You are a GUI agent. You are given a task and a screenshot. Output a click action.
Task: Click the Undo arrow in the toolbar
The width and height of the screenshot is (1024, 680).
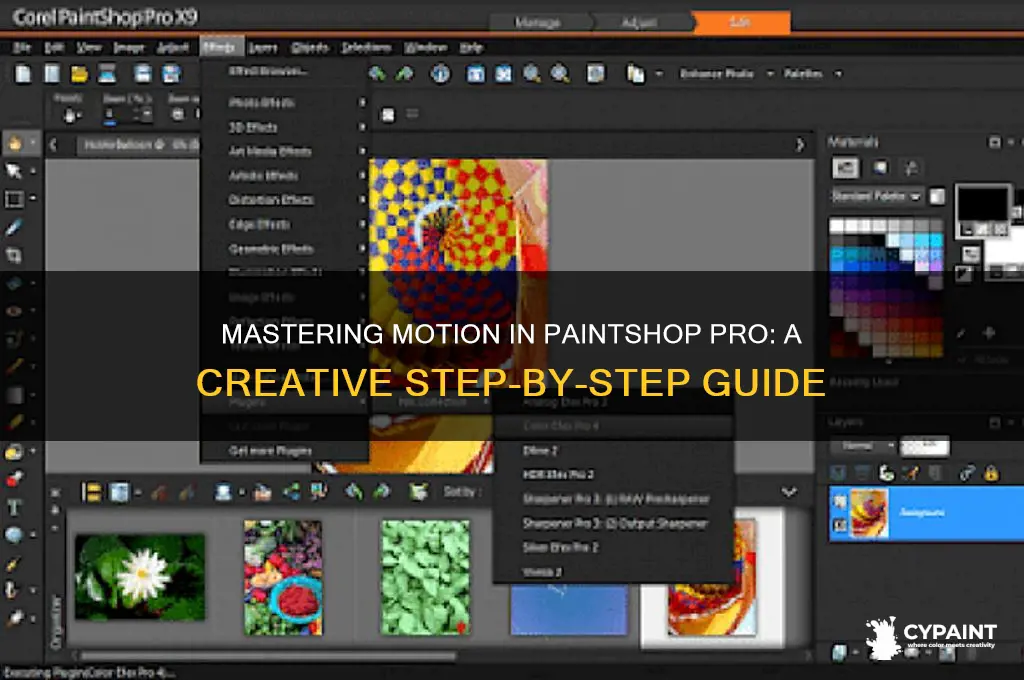tap(377, 74)
